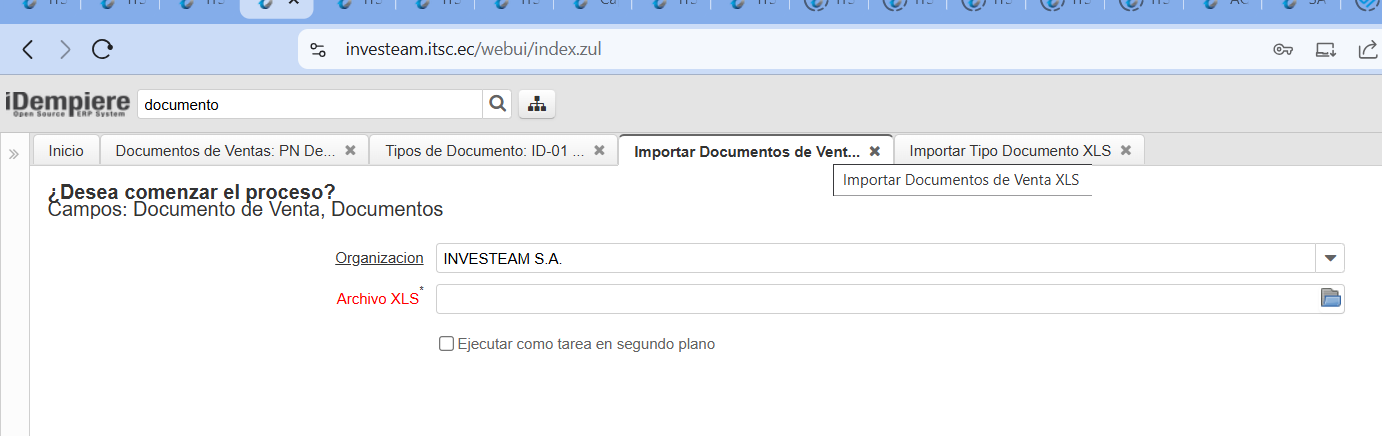This screenshot has width=1382, height=436.
Task: Reload the browser page
Action: tap(102, 49)
